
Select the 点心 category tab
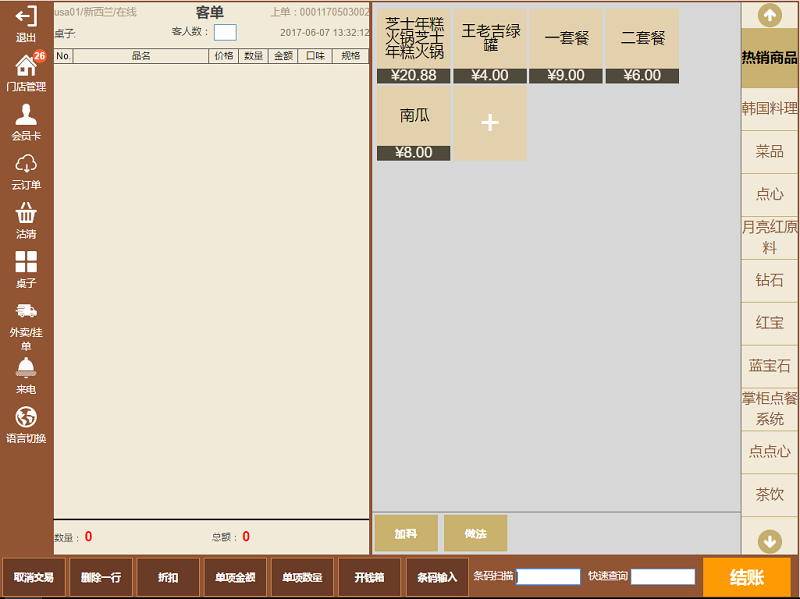click(769, 194)
